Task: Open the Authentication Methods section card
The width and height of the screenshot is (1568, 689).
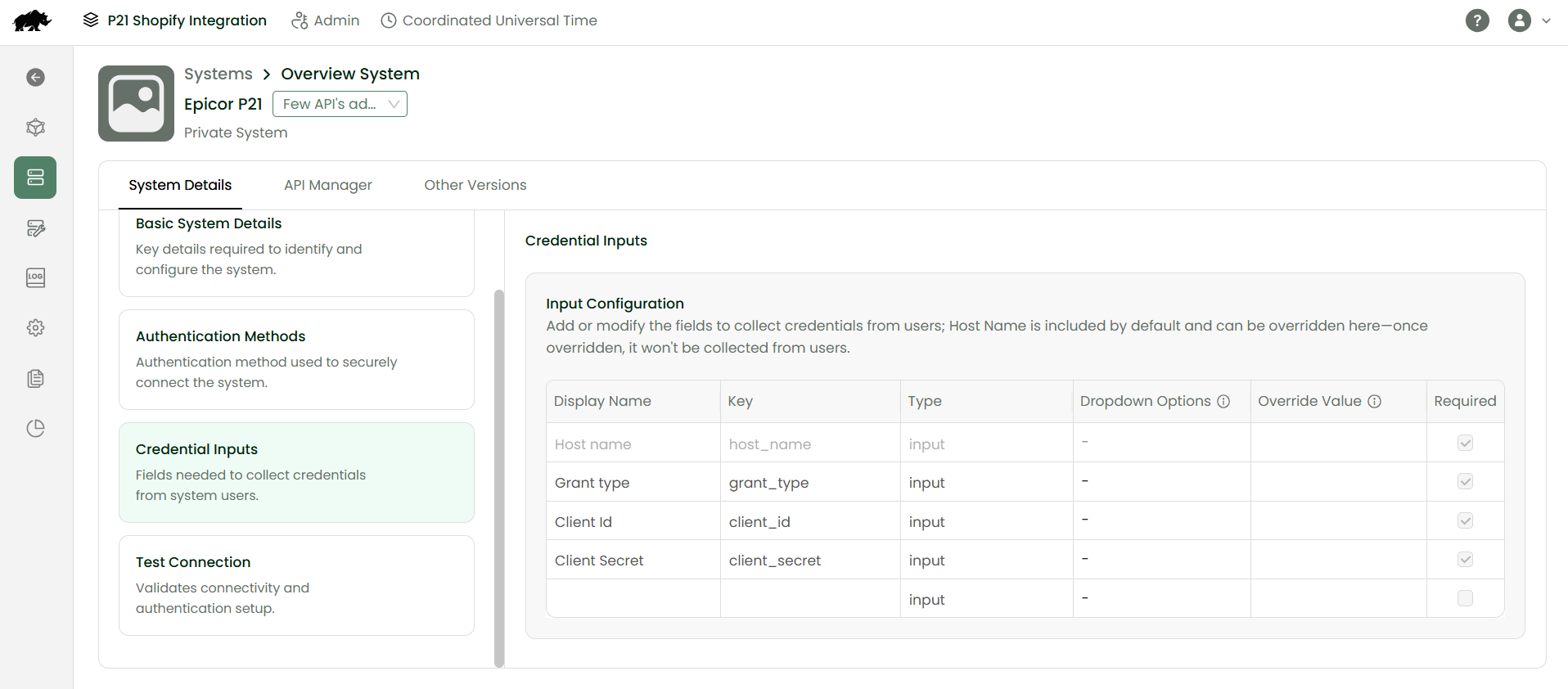Action: (296, 359)
